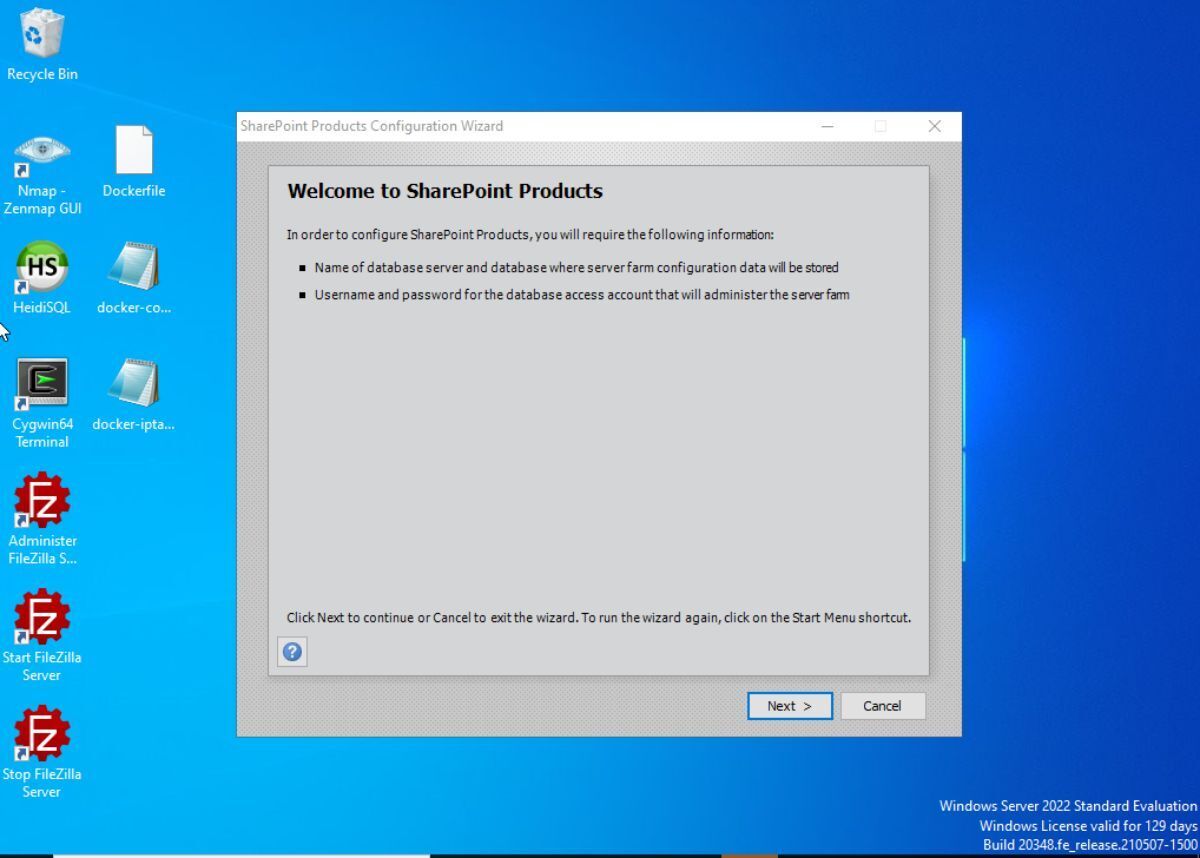The width and height of the screenshot is (1200, 858).
Task: Select the Administer FileZilla Server shortcut
Action: pos(42,520)
